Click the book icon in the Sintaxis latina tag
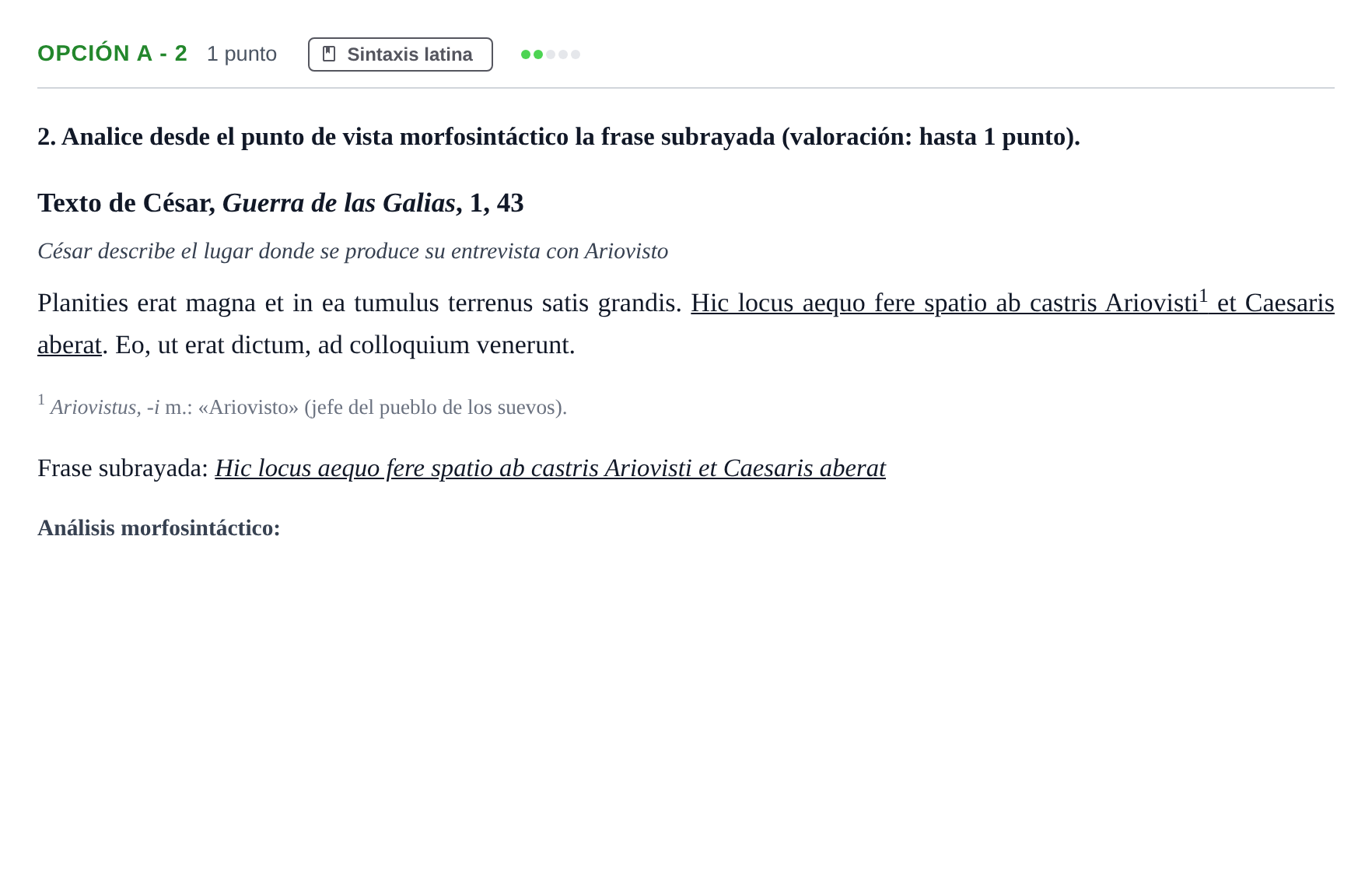The height and width of the screenshot is (890, 1372). 329,54
